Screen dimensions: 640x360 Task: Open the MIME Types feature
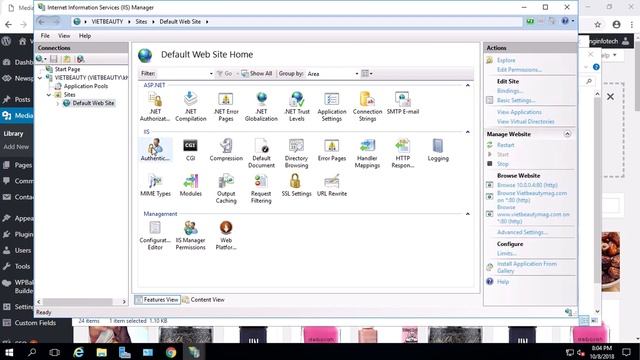click(156, 185)
